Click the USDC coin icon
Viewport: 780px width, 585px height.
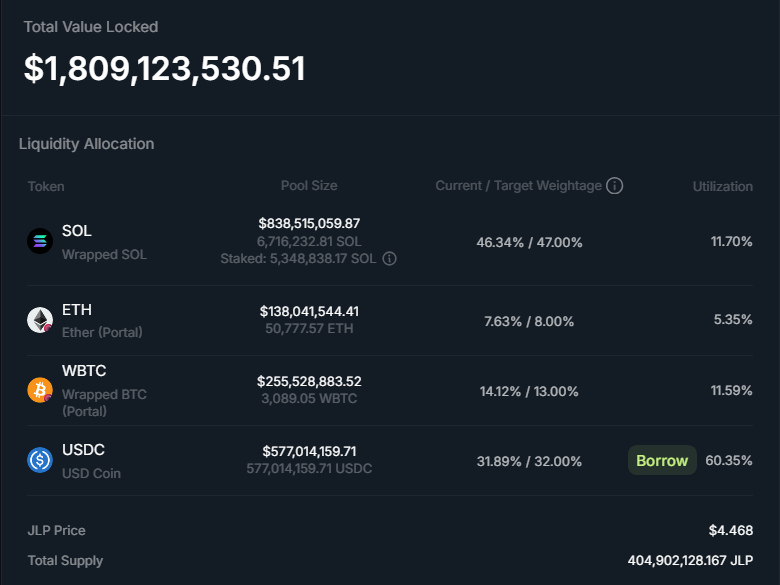pyautogui.click(x=39, y=460)
